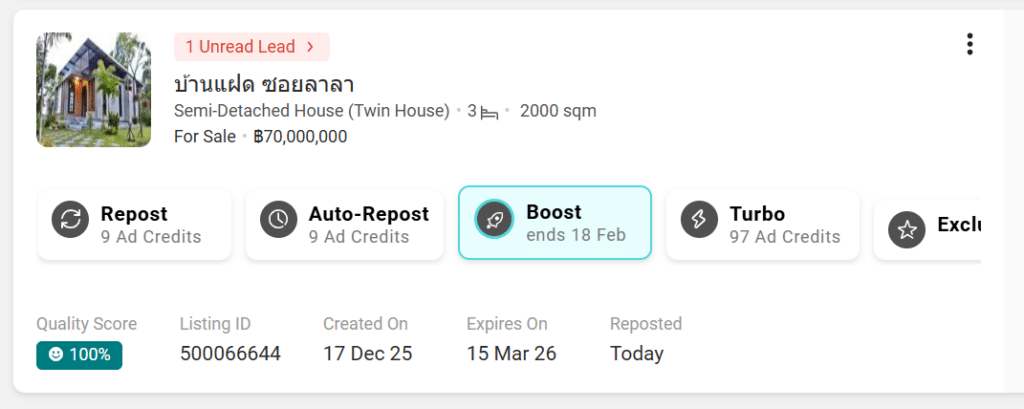Viewport: 1024px width, 409px height.
Task: Click the ฿70,000,000 sale price
Action: [x=300, y=137]
